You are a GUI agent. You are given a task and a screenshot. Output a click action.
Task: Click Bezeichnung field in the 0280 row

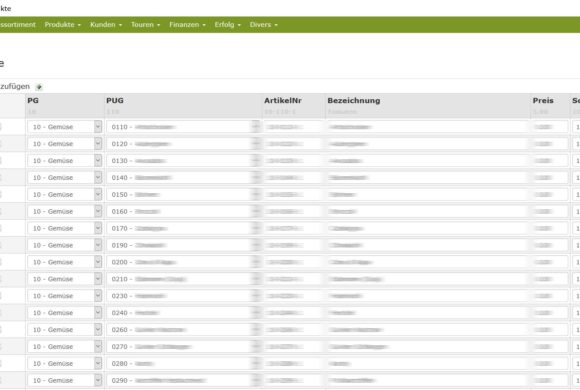tap(428, 364)
